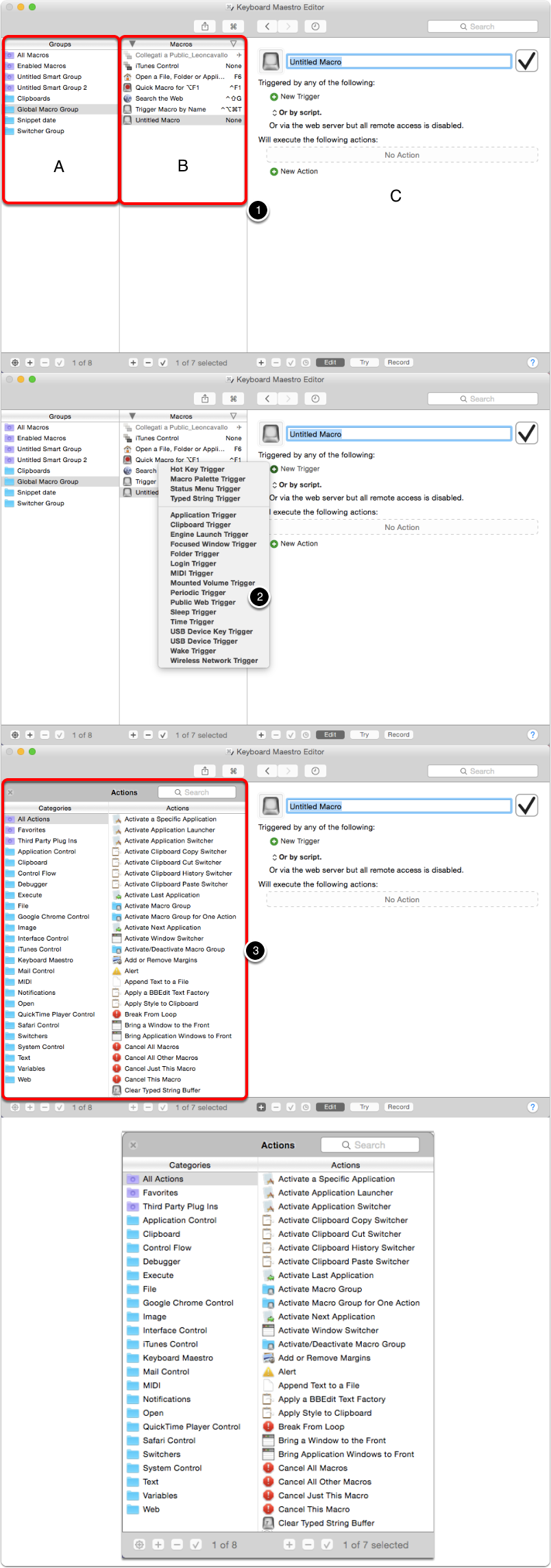Click the command-key icon in the trigger-menu window toolbar
Screen dimensions: 551x1568
tap(234, 398)
